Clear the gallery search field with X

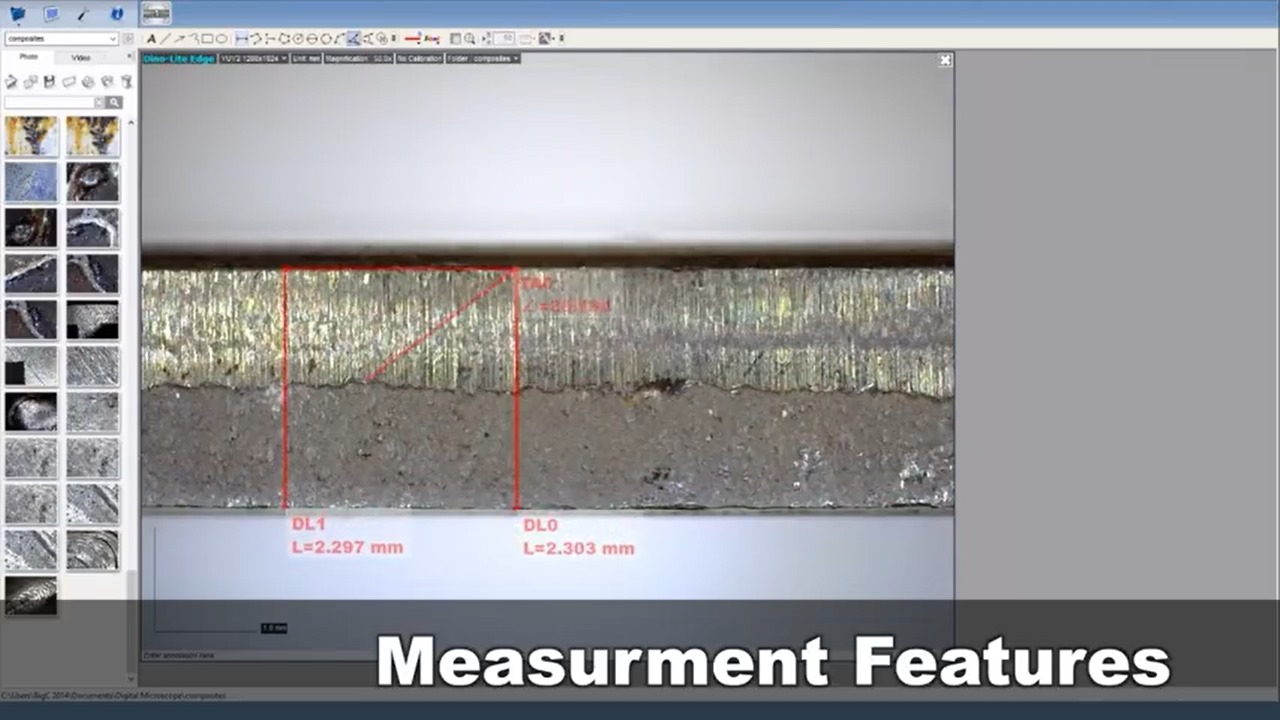(x=99, y=102)
